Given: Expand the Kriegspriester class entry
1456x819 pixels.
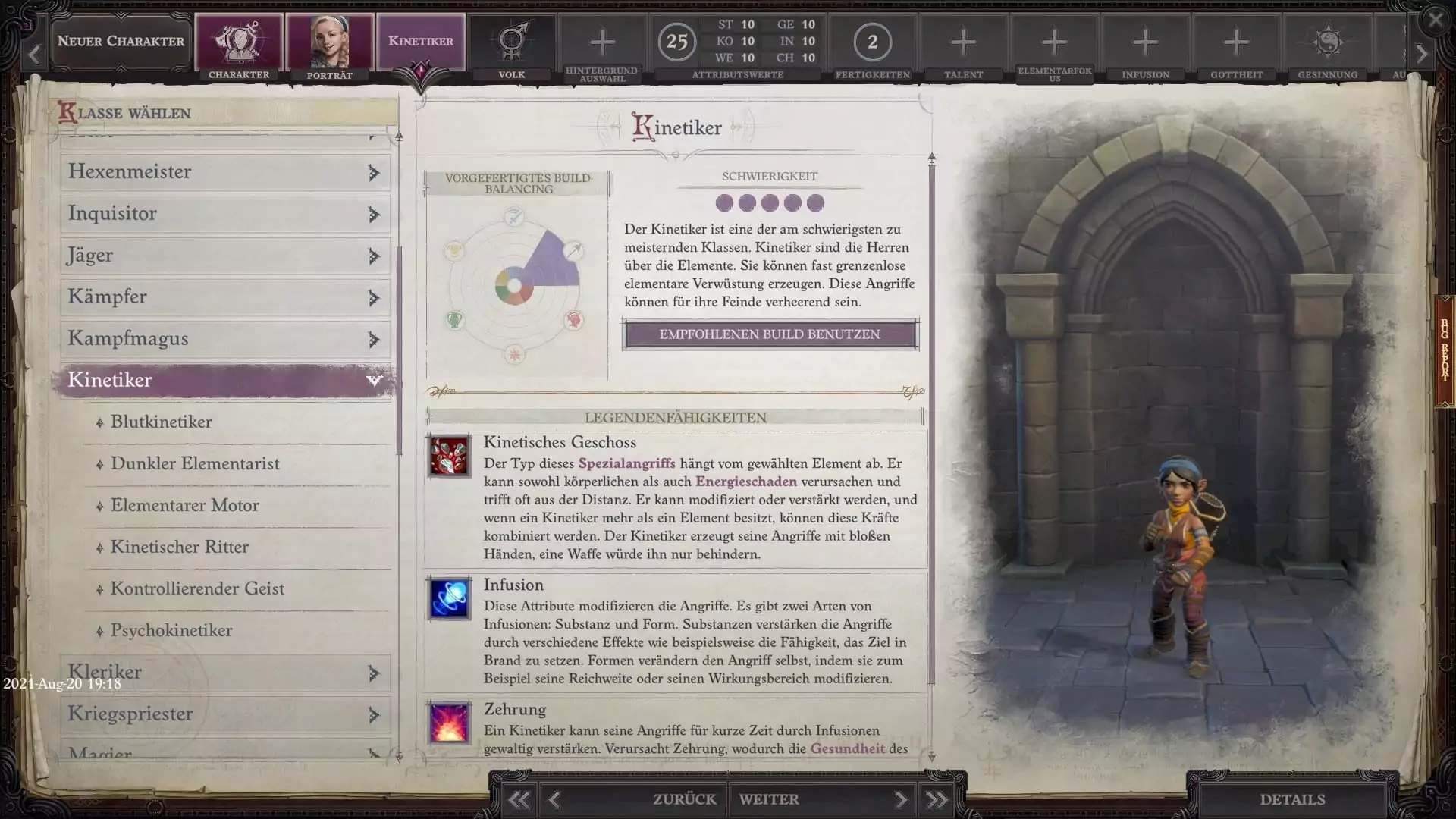Looking at the screenshot, I should pyautogui.click(x=225, y=714).
